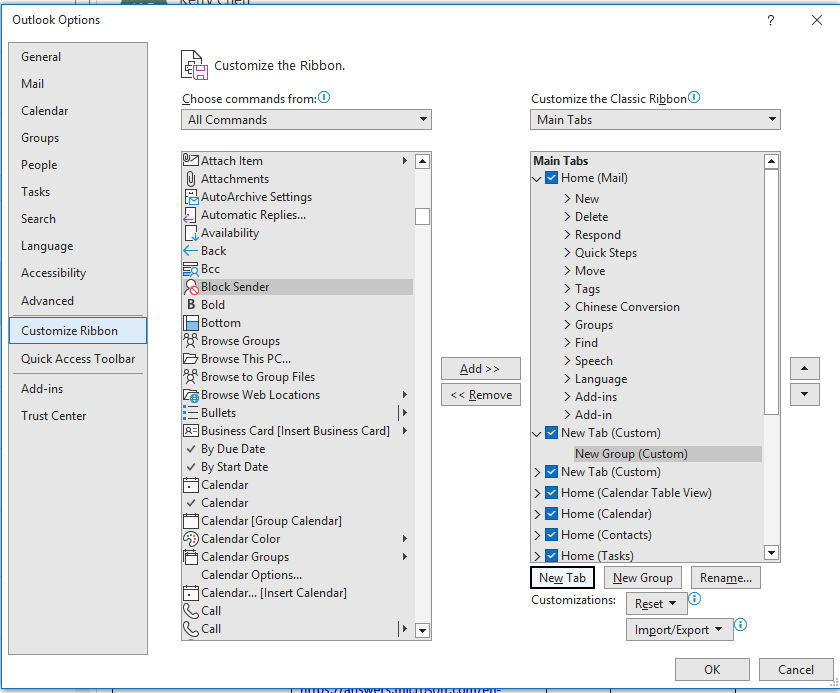This screenshot has height=693, width=840.
Task: Open the Main Tabs dropdown
Action: [655, 119]
